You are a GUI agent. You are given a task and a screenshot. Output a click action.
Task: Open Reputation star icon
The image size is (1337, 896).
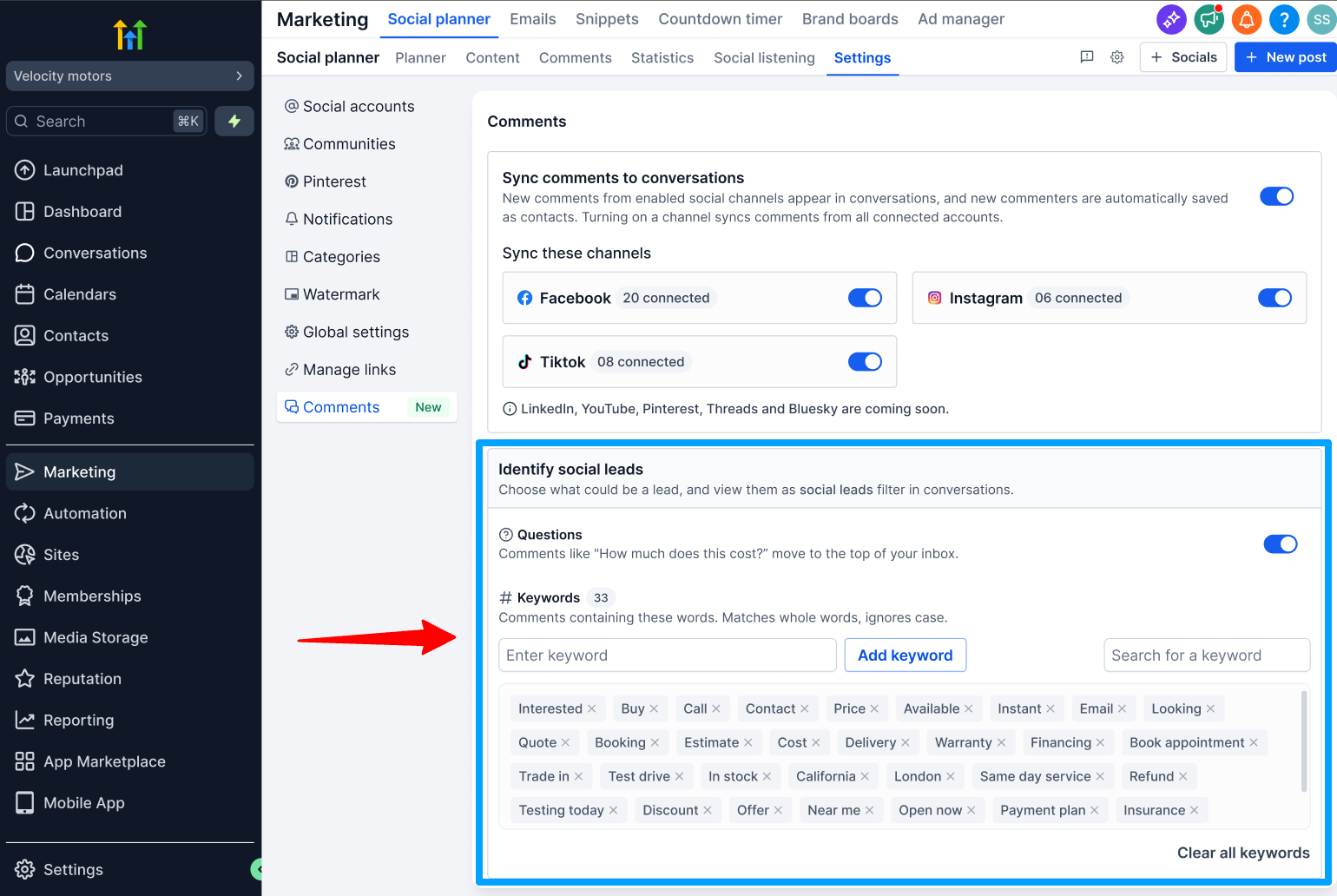click(25, 679)
